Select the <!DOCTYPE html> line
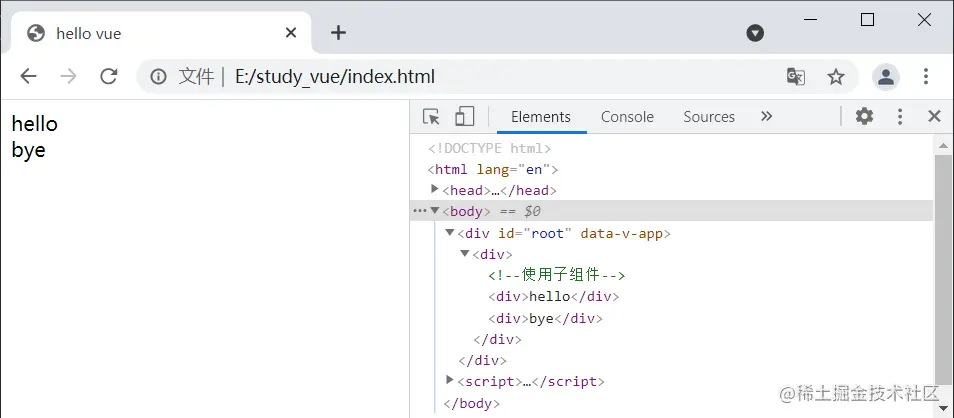Screen dimensions: 954x418 pyautogui.click(x=489, y=148)
